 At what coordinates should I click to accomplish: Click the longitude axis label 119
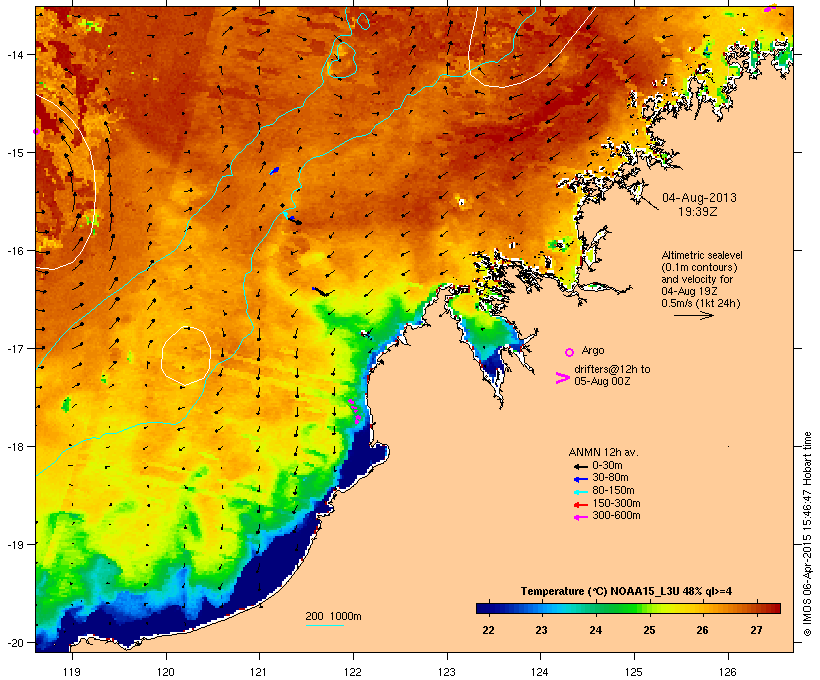tap(72, 672)
